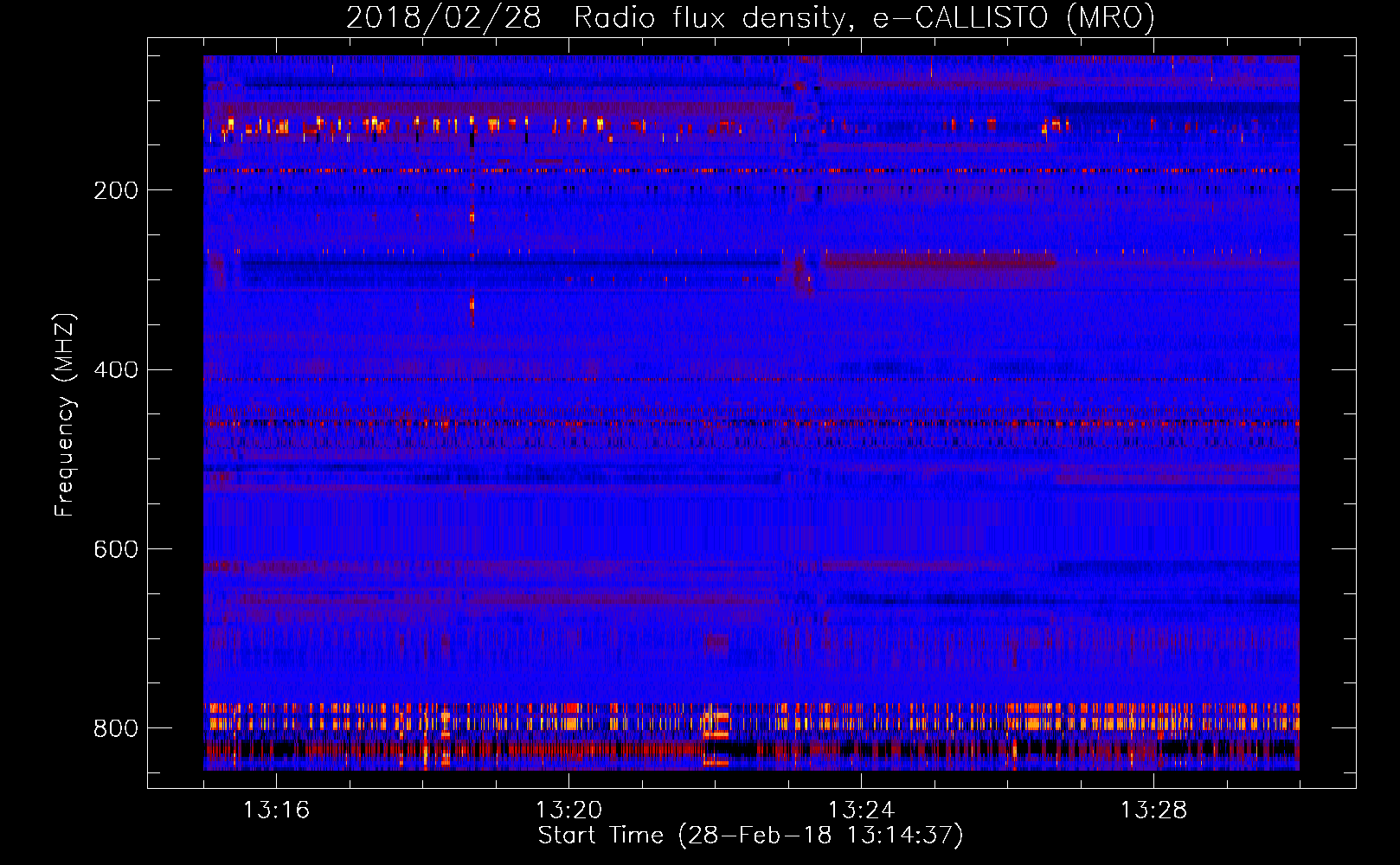Screen dimensions: 1400x865
Task: Click the 13:20 time tick label
Action: pos(568,811)
